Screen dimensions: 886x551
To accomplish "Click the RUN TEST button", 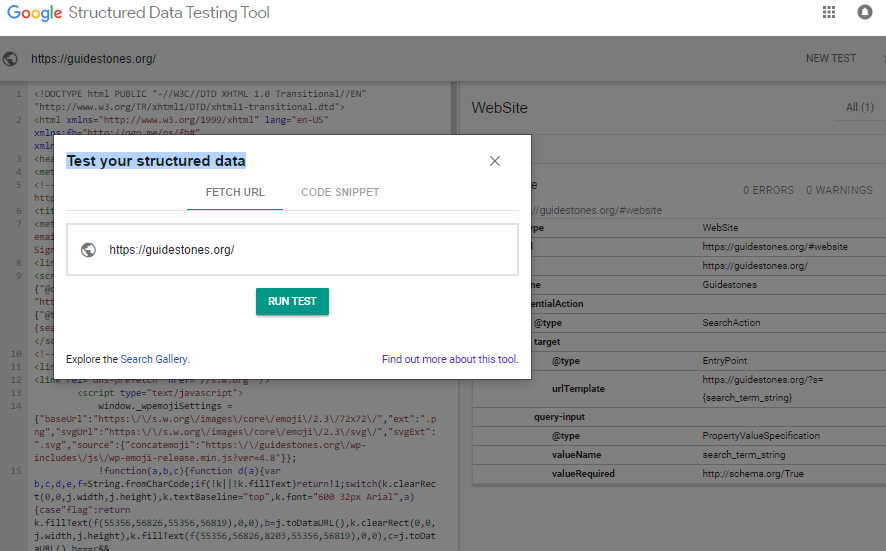I will coord(292,301).
